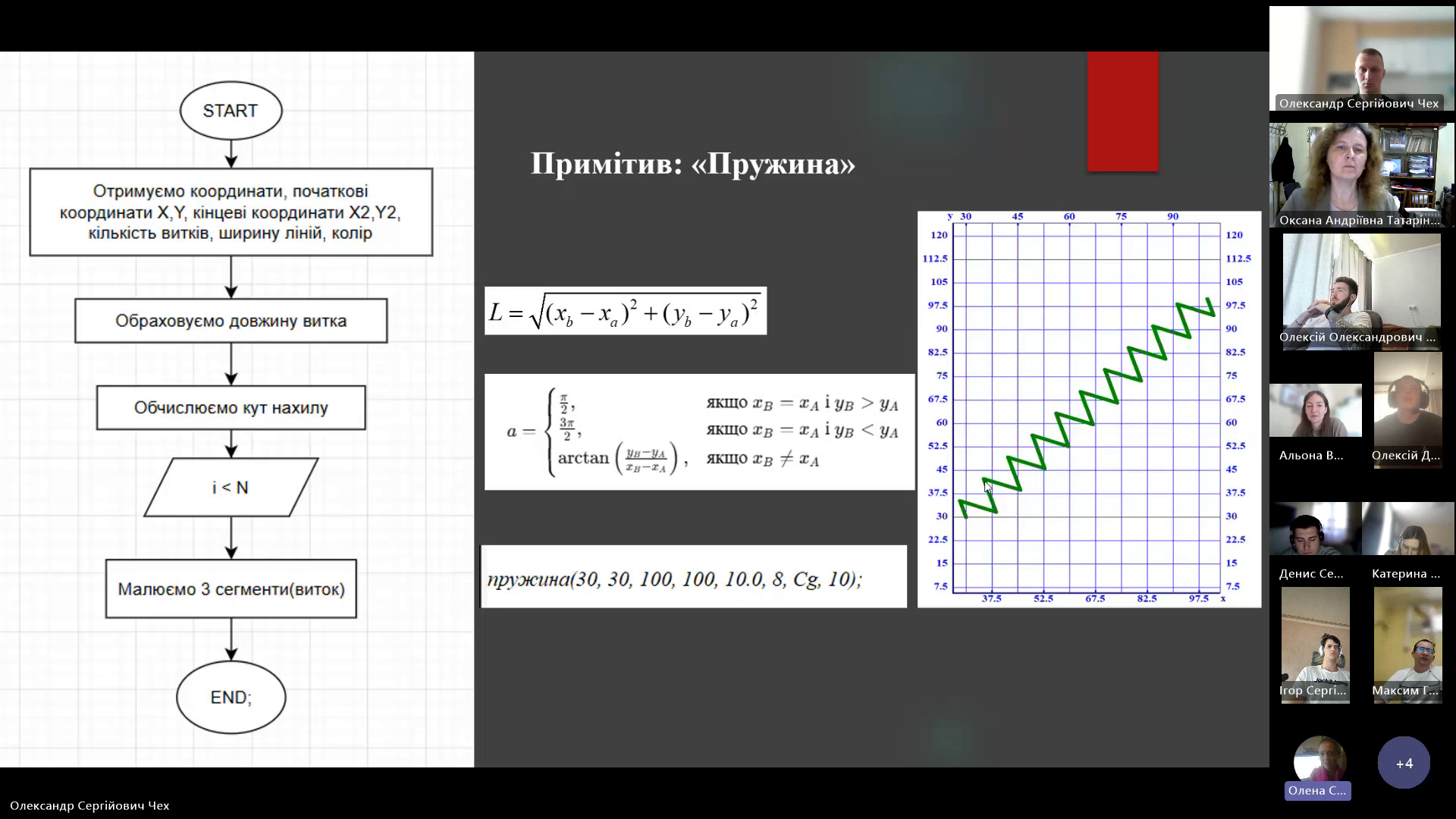The image size is (1456, 819).
Task: Select Олексій Олександрович participant video tile
Action: tap(1361, 292)
